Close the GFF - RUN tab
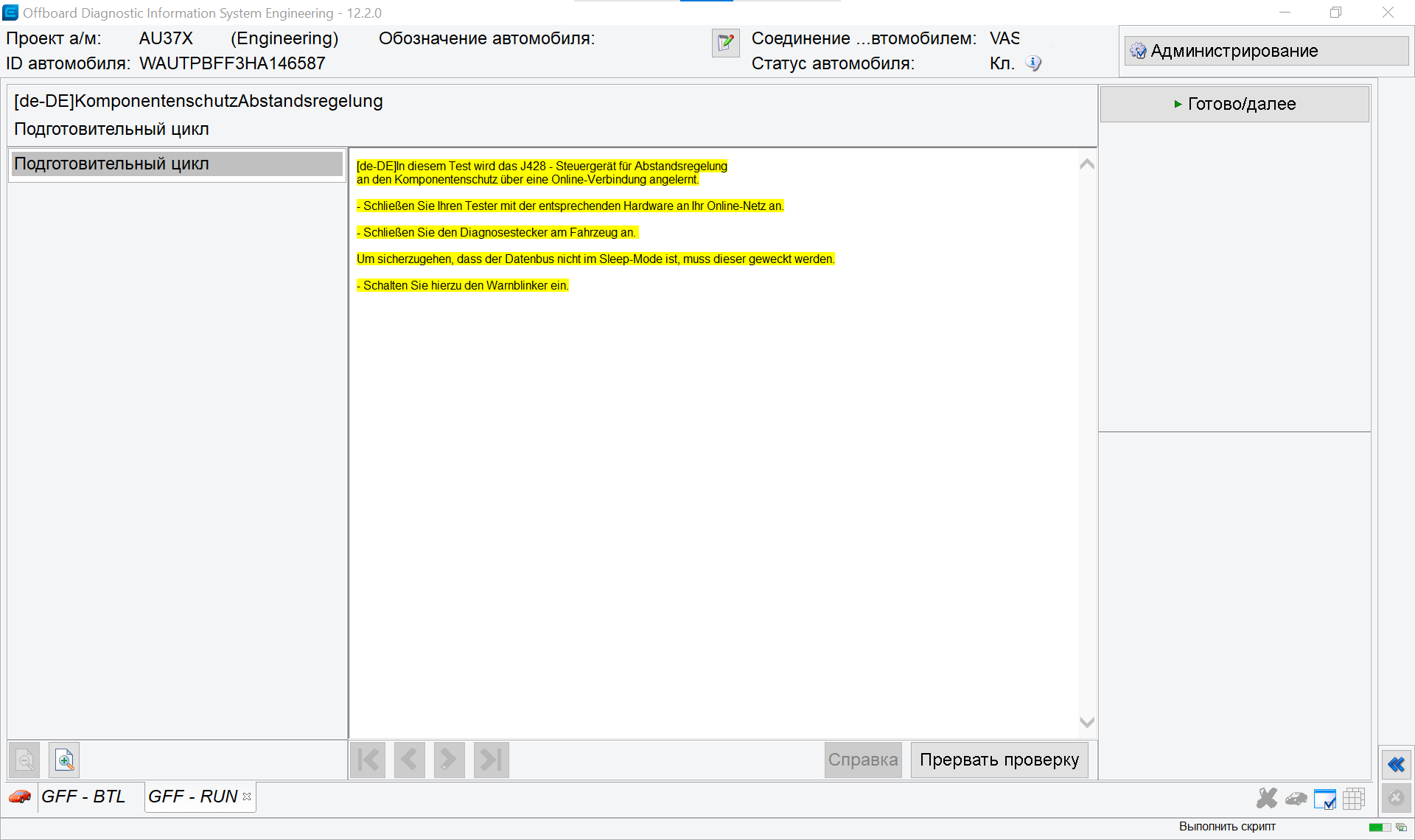Screen dimensions: 1415x840 pos(247,797)
